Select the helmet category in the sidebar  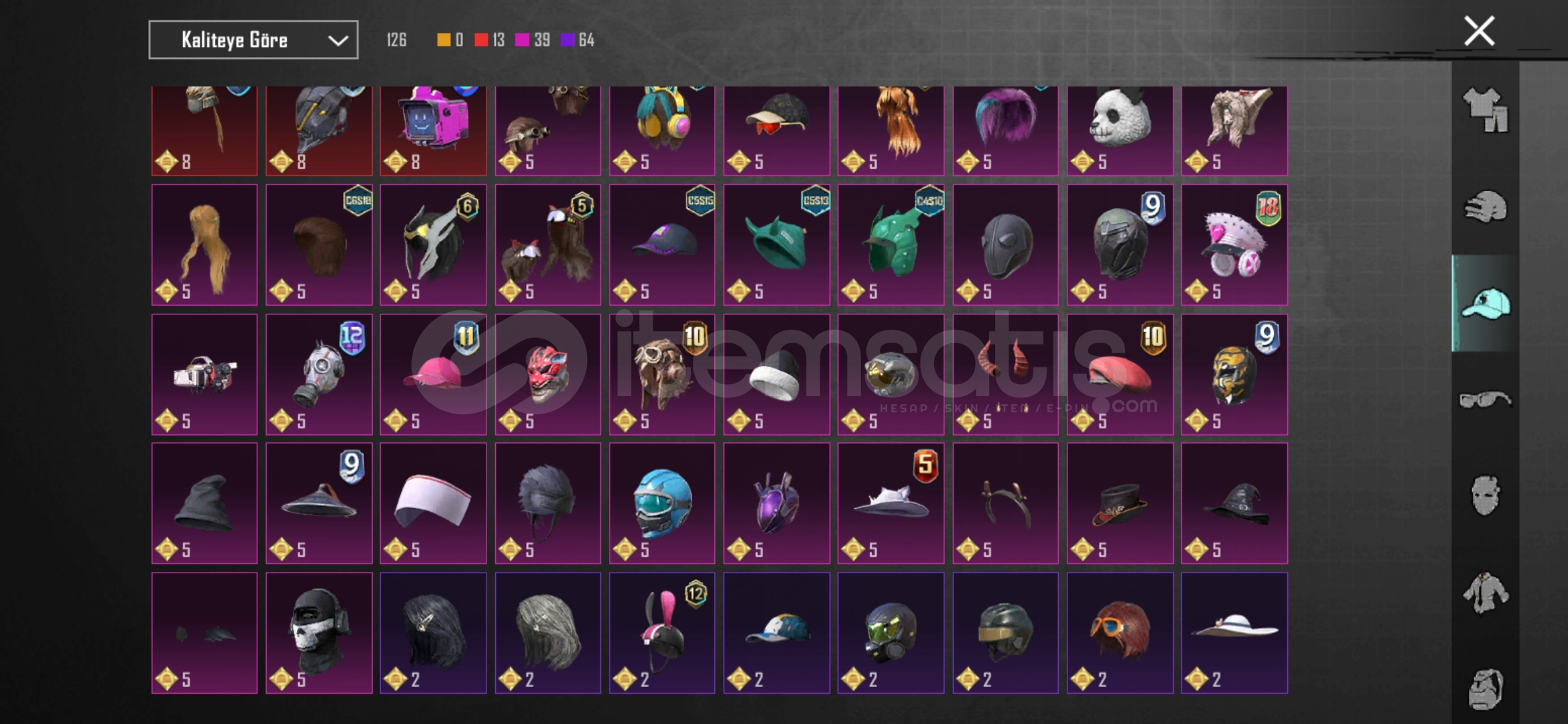point(1485,206)
